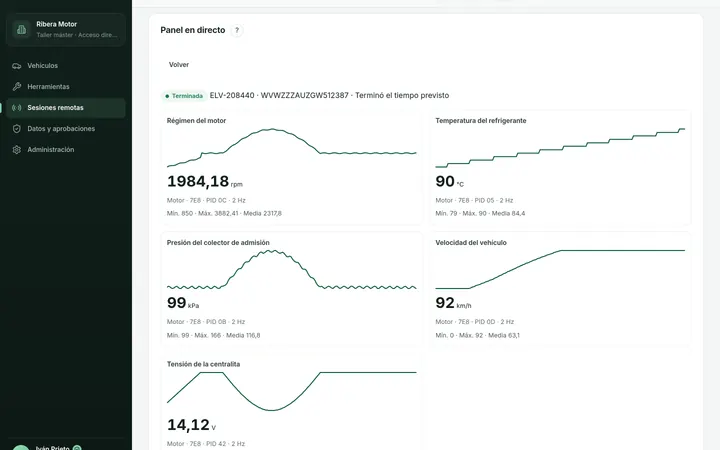Screen dimensions: 720x450
Task: Go to Herramientas
Action: click(66, 86)
